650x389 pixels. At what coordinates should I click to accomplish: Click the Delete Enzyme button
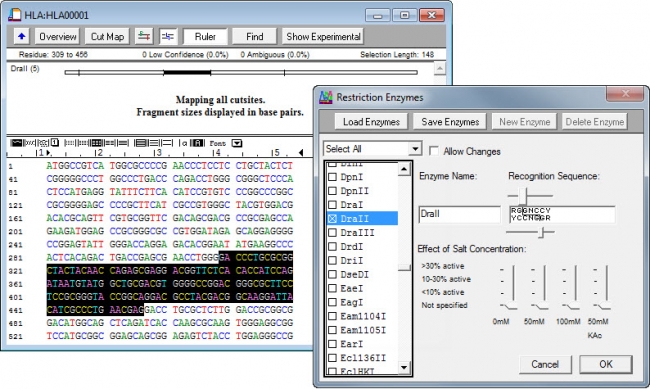click(x=594, y=122)
